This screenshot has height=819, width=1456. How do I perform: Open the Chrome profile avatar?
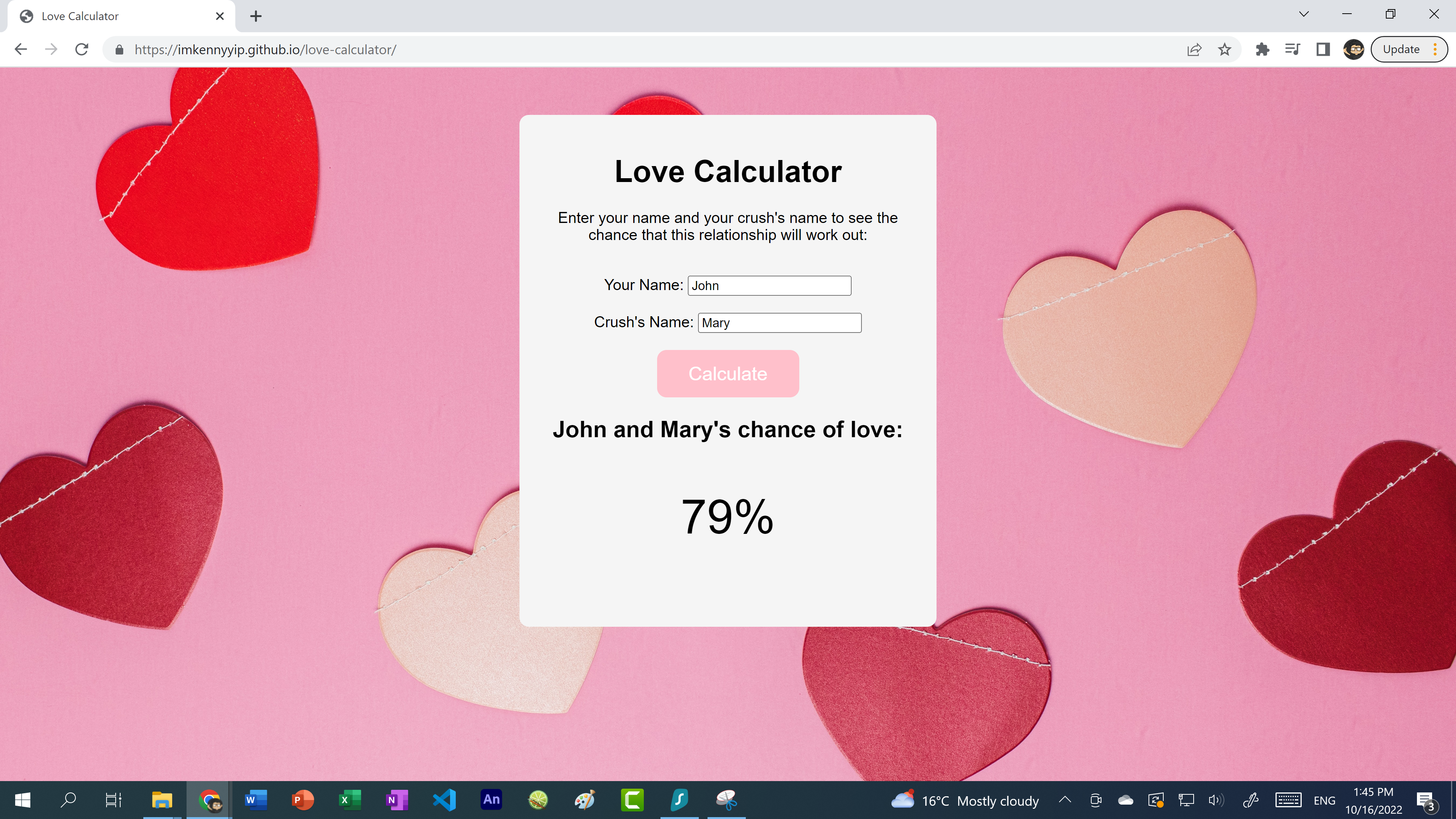[1354, 49]
